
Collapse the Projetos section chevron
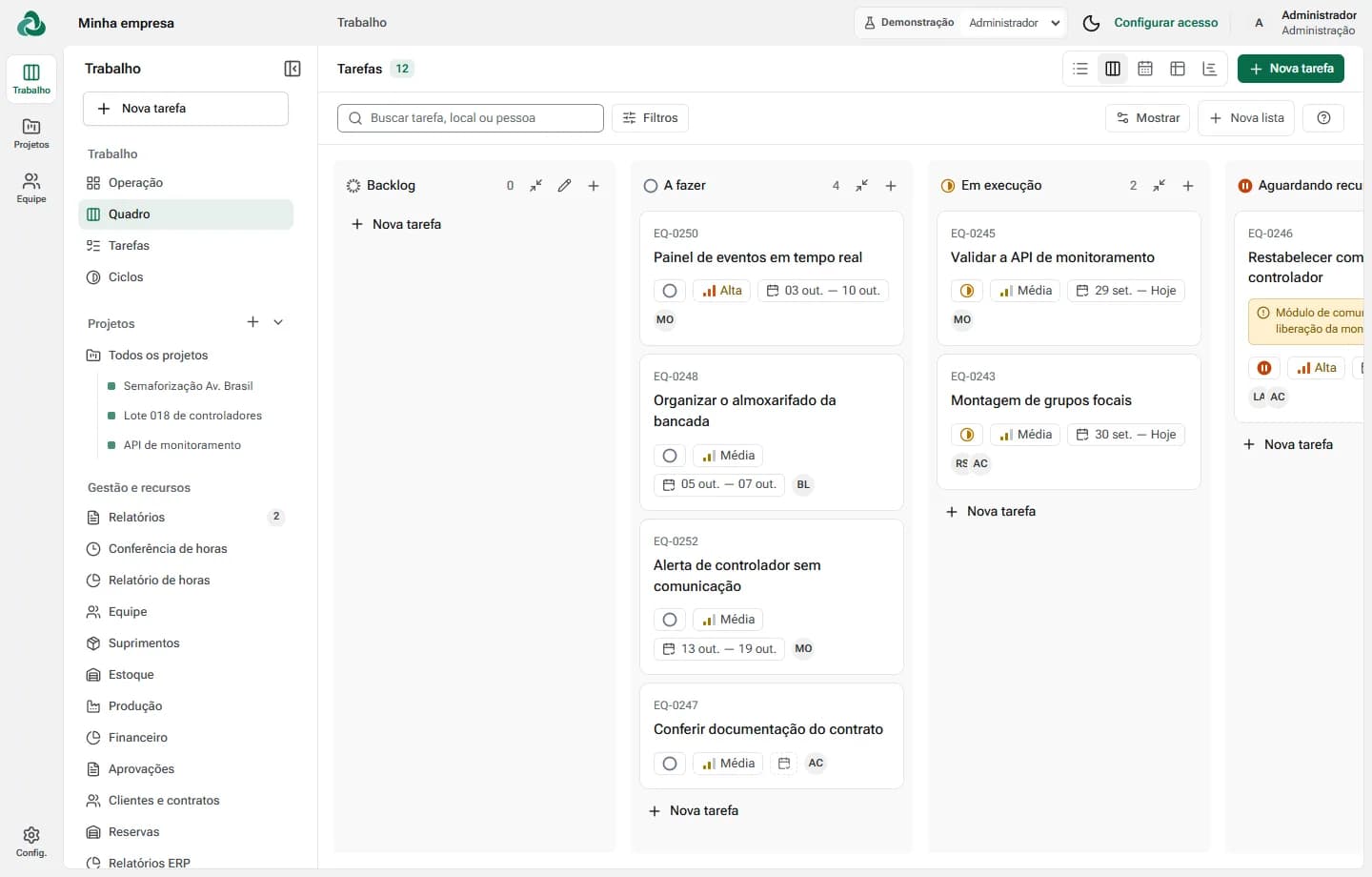coord(278,322)
